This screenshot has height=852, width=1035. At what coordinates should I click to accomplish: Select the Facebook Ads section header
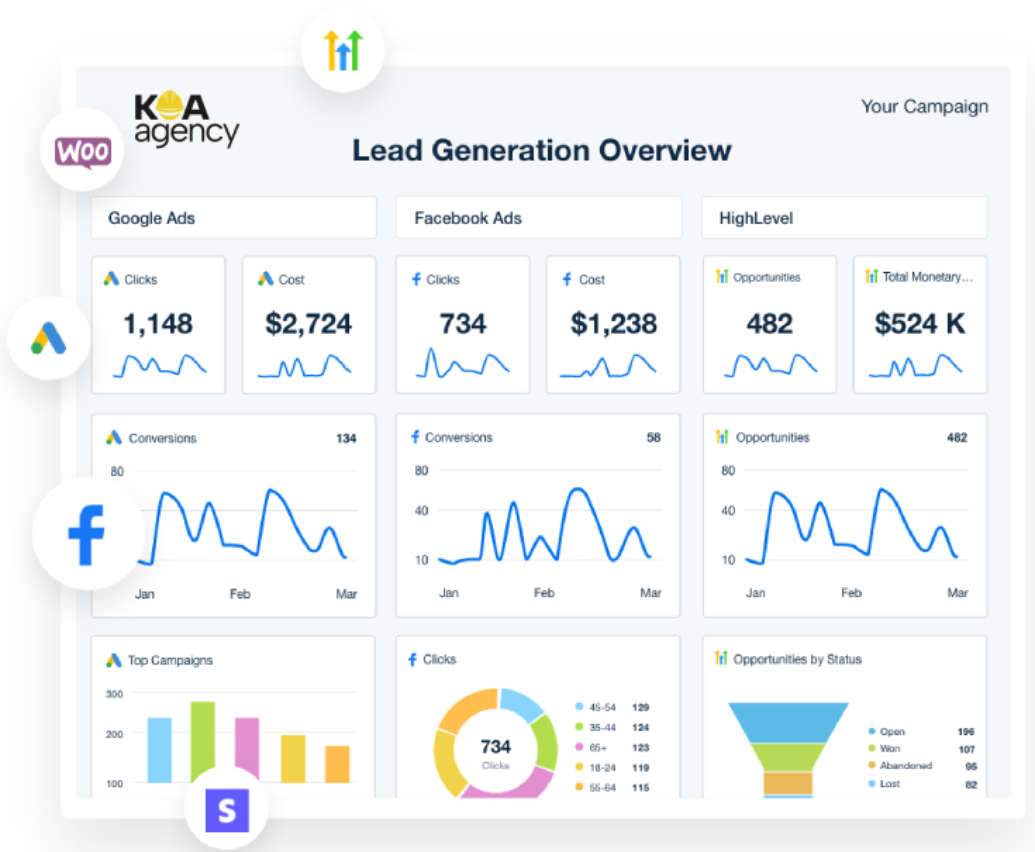point(538,218)
